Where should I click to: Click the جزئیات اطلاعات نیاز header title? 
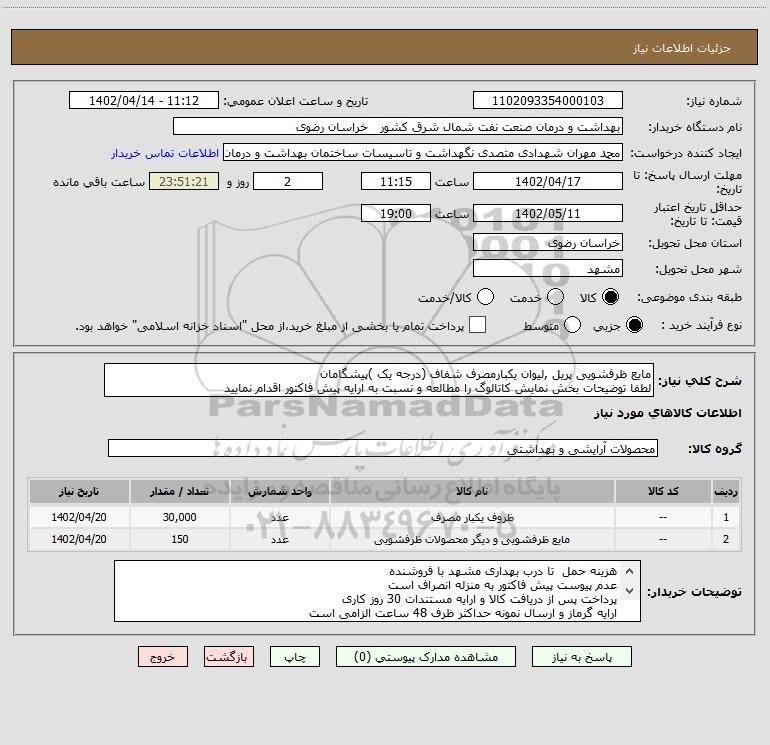(x=682, y=48)
